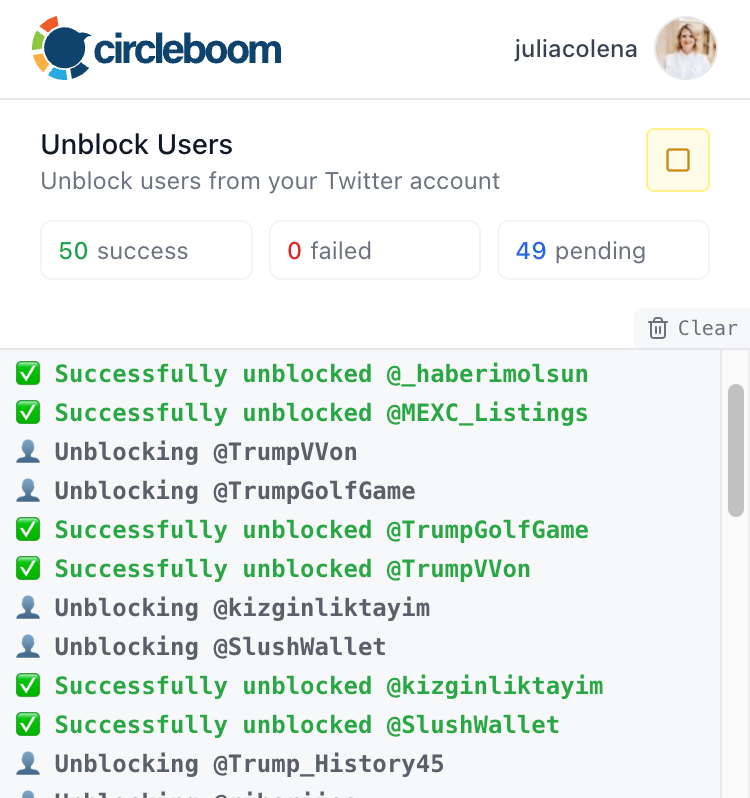Click the Unblocking @Trump_History45 log line
The image size is (750, 798).
click(250, 764)
